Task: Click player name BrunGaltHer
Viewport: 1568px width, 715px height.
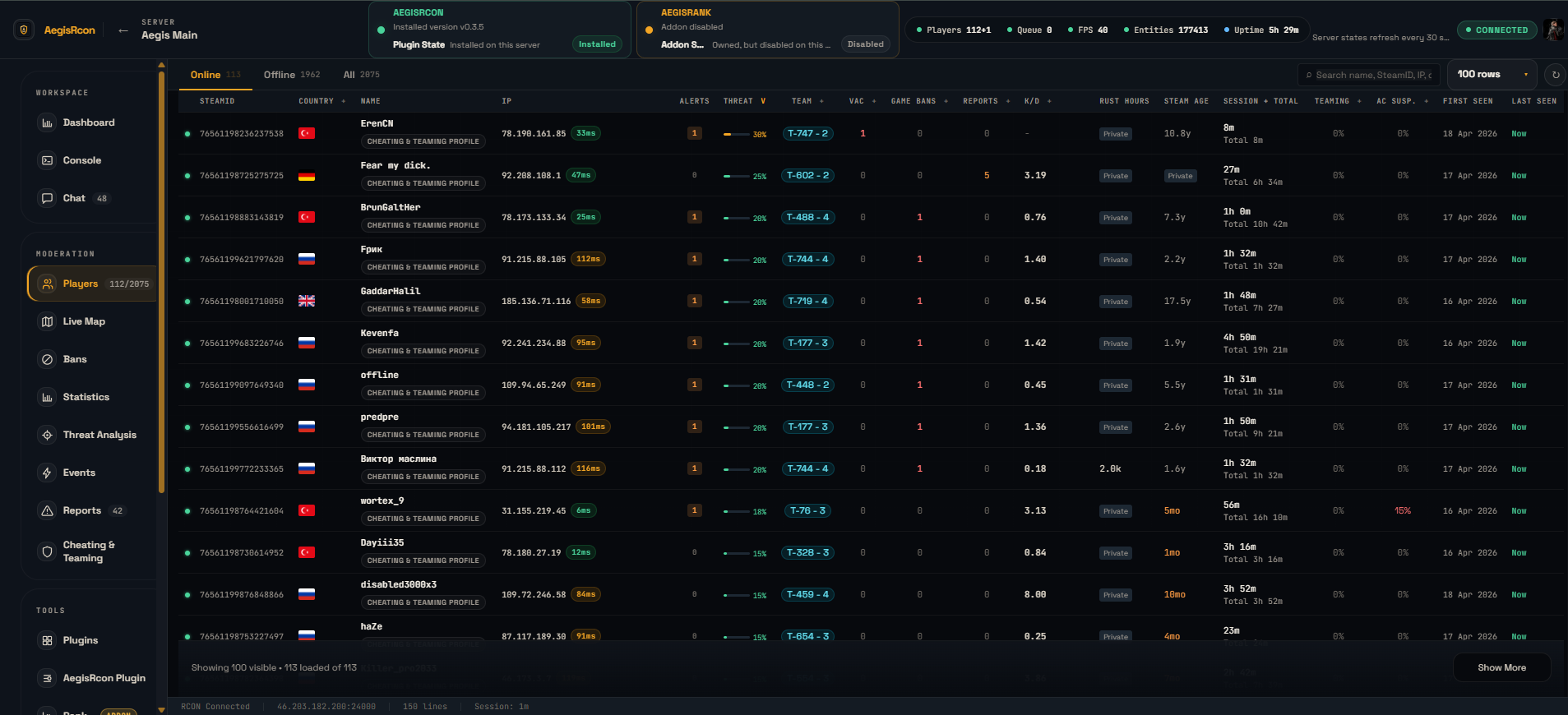Action: click(390, 207)
